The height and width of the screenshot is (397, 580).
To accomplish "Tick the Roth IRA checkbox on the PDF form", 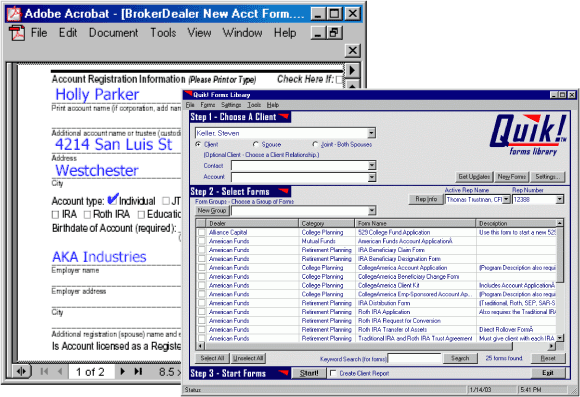I will coord(87,215).
